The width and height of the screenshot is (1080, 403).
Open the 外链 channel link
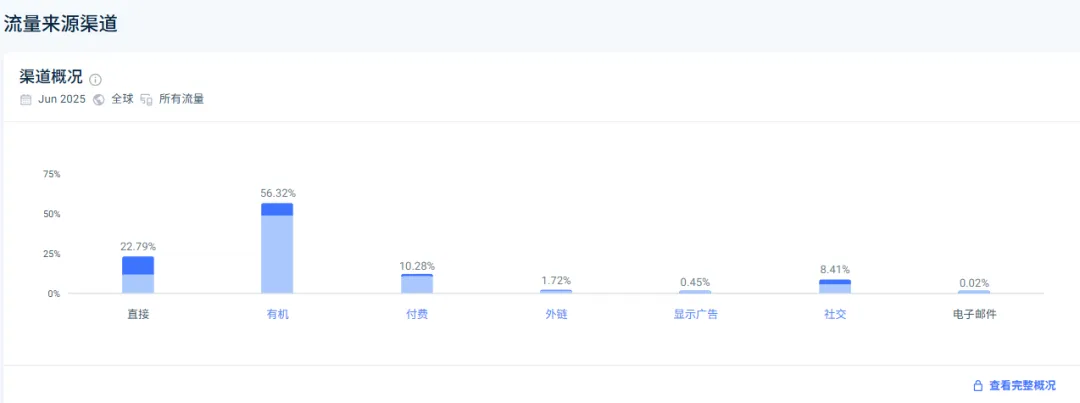pyautogui.click(x=556, y=315)
